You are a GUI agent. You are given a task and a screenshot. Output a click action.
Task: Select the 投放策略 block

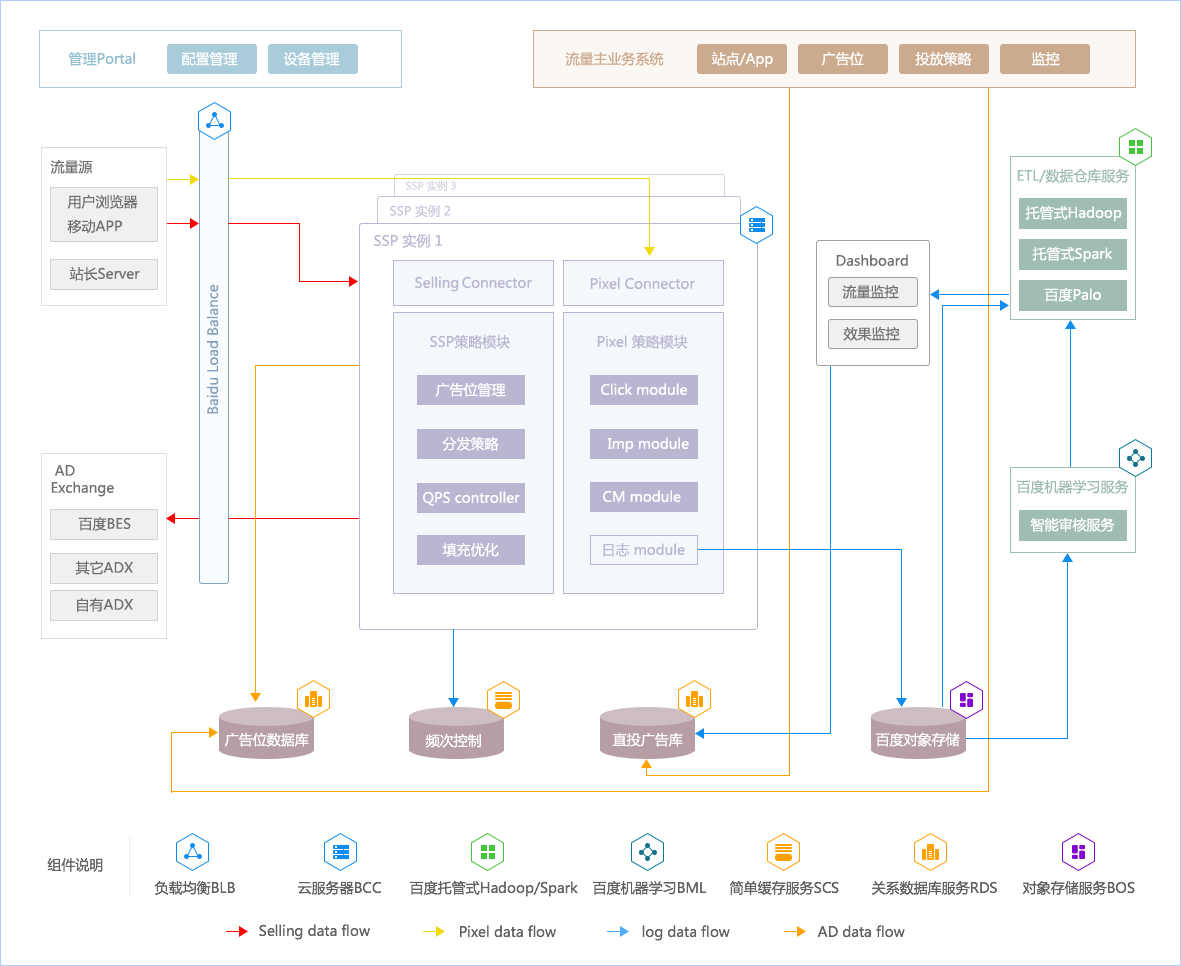pyautogui.click(x=944, y=59)
